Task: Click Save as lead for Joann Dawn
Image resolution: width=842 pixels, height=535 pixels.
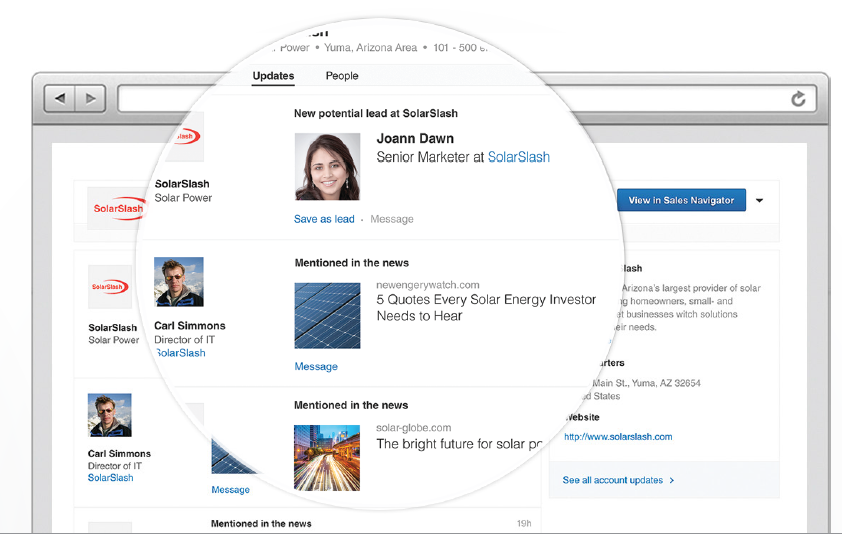Action: pos(324,219)
